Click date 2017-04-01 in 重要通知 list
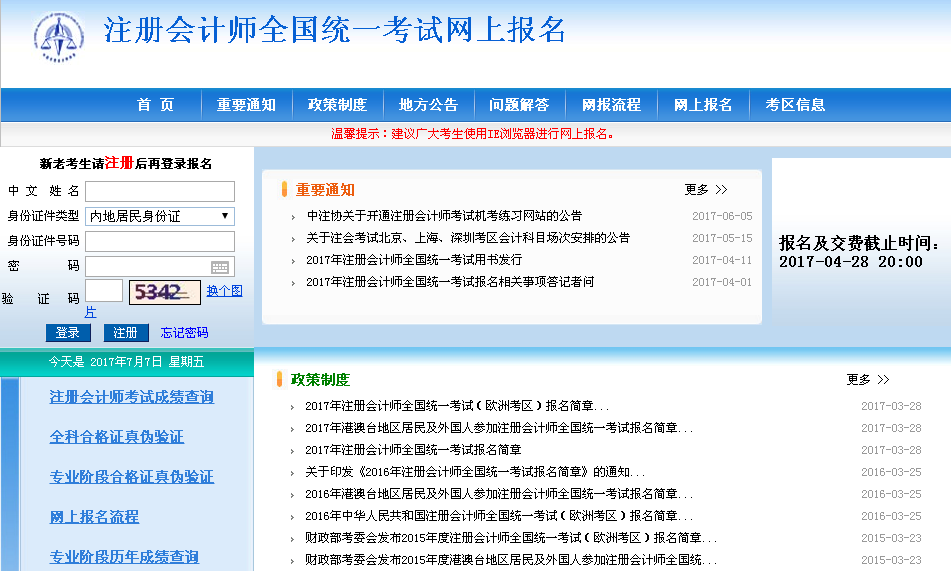The width and height of the screenshot is (951, 571). click(722, 282)
